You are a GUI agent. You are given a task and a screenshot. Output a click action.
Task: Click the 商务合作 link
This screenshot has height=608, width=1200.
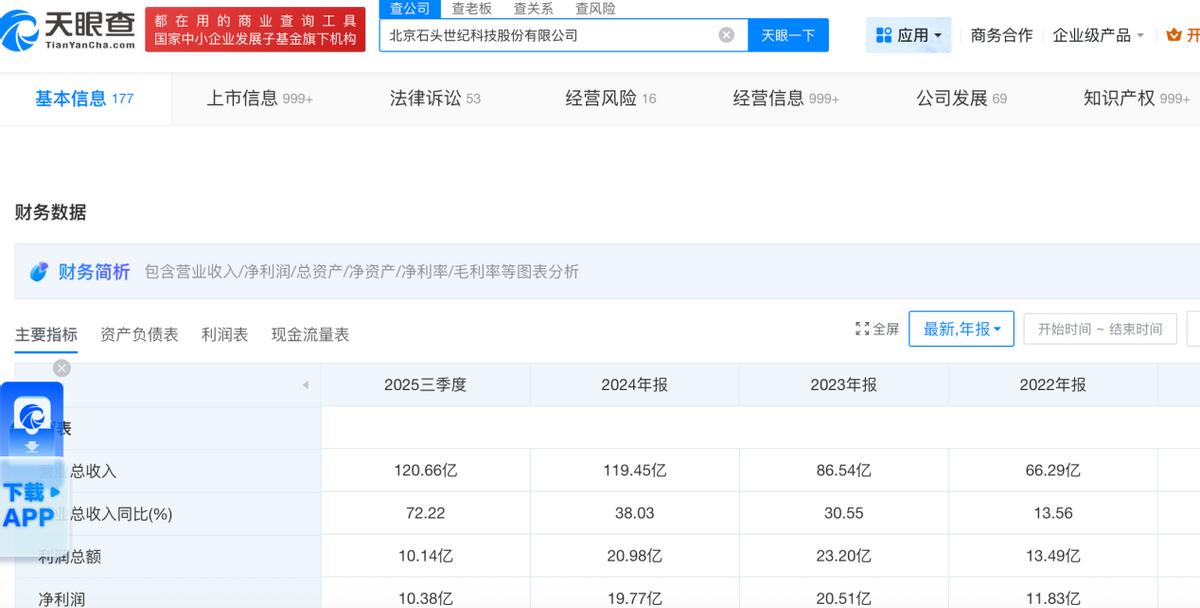click(1002, 35)
